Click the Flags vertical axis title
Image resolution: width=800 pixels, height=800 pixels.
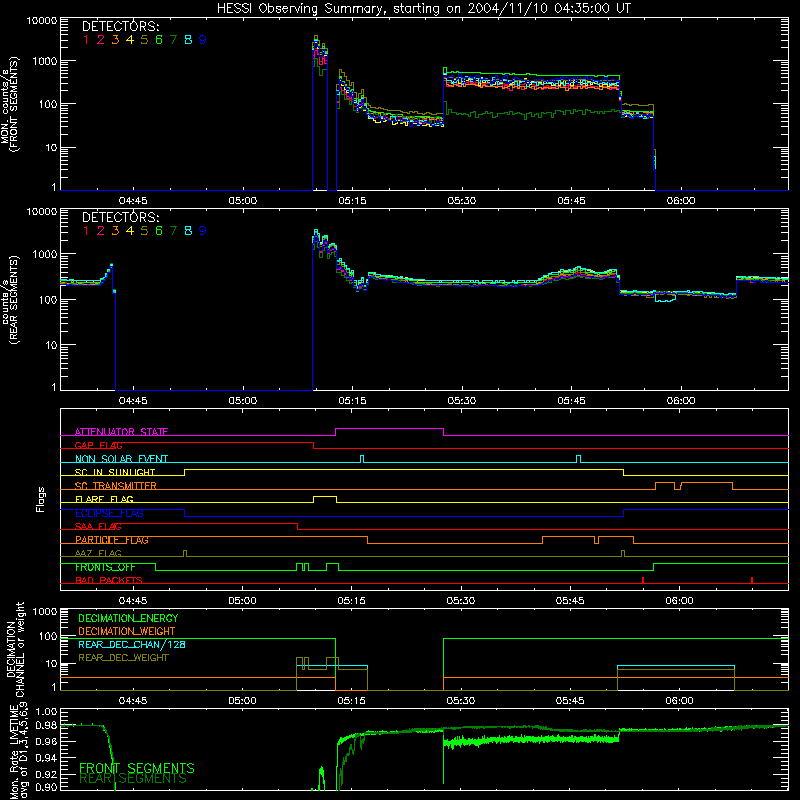click(41, 499)
